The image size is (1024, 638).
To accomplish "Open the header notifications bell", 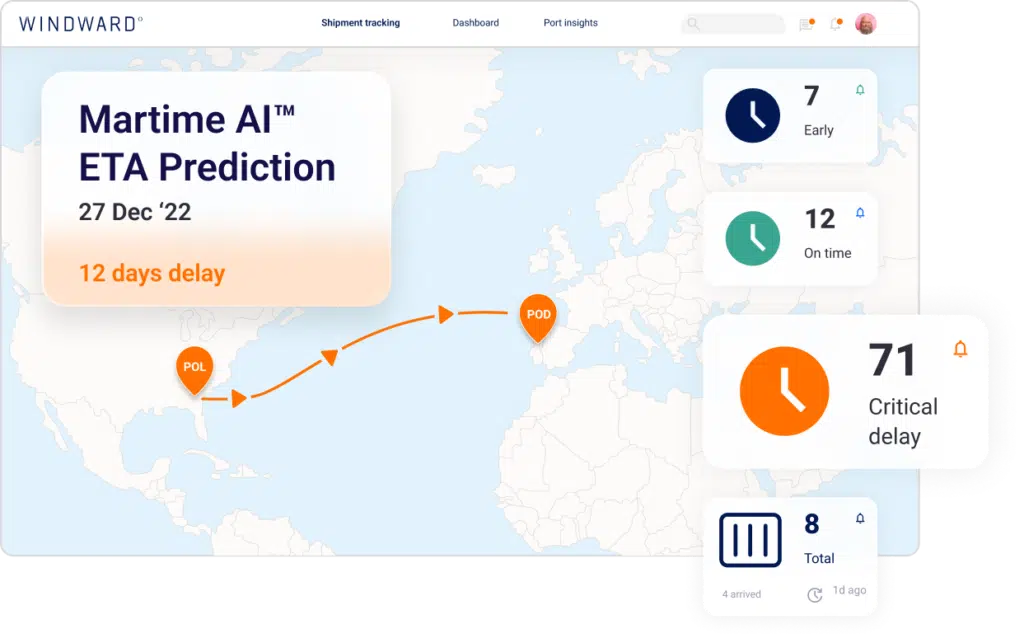I will (x=835, y=25).
